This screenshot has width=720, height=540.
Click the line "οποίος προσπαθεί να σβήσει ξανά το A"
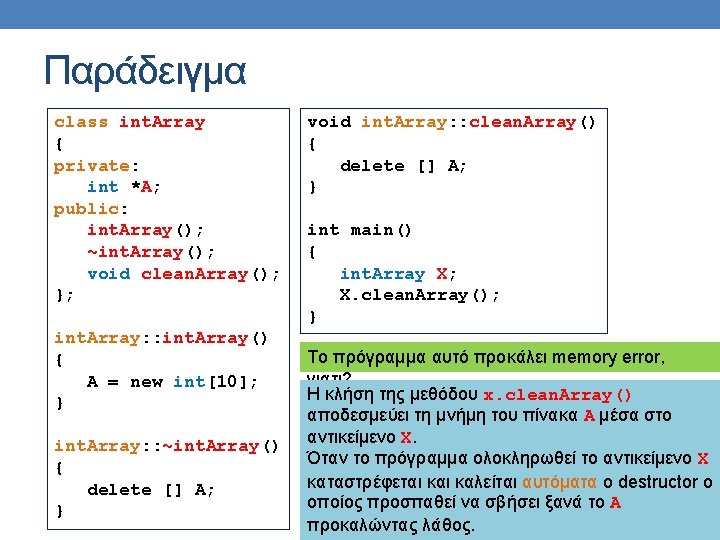[464, 502]
